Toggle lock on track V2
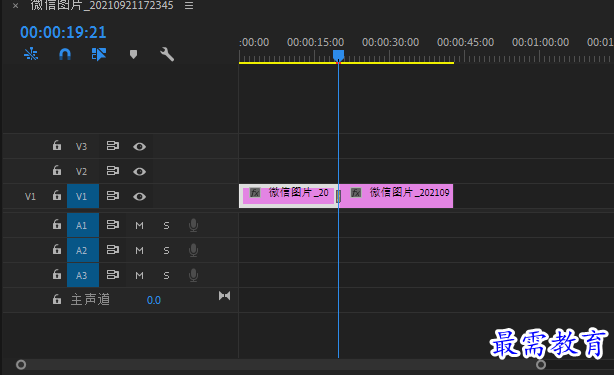Viewport: 614px width, 375px height. tap(57, 171)
